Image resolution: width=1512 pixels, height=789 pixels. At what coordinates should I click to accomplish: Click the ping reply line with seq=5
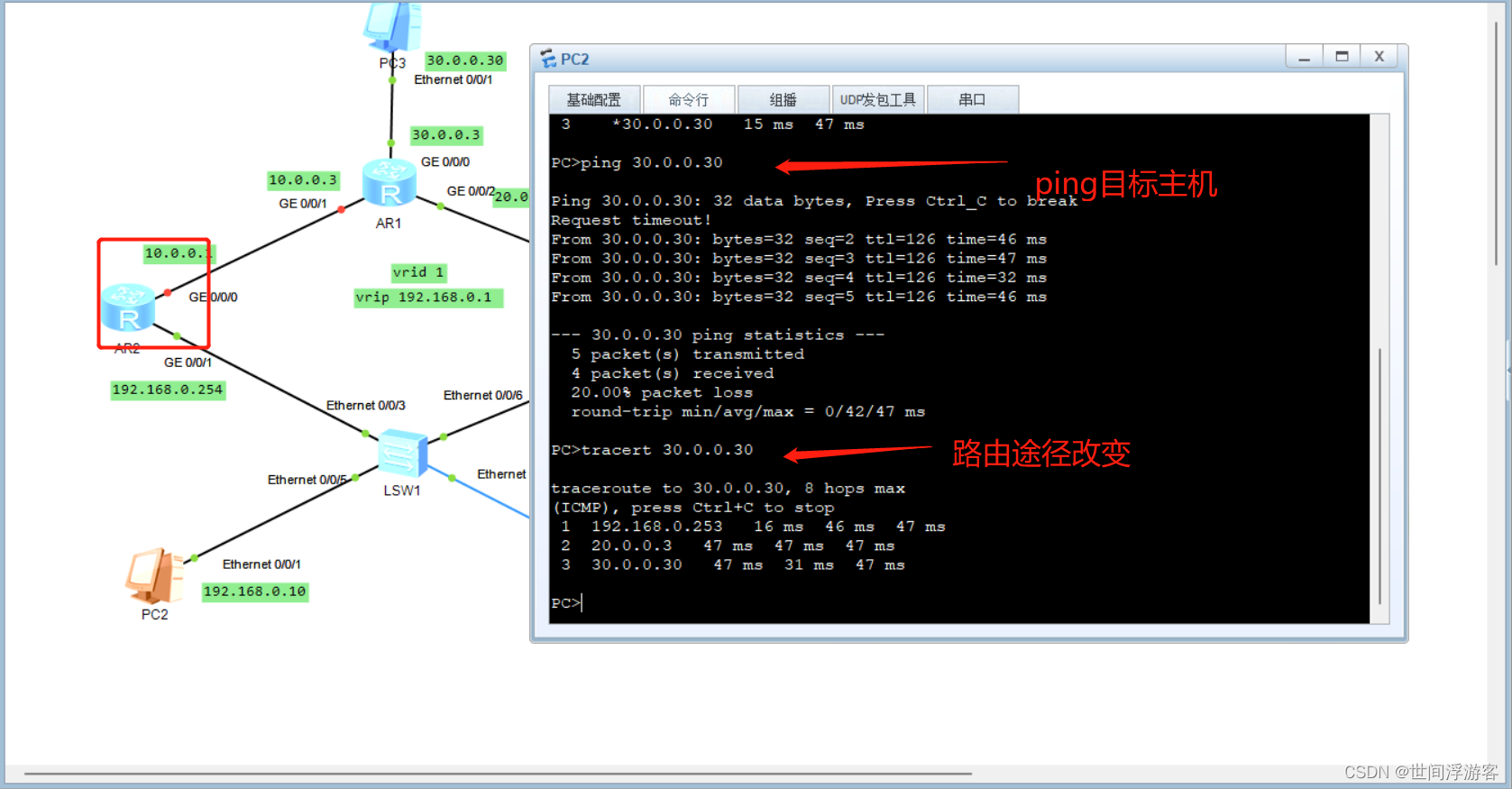(799, 297)
